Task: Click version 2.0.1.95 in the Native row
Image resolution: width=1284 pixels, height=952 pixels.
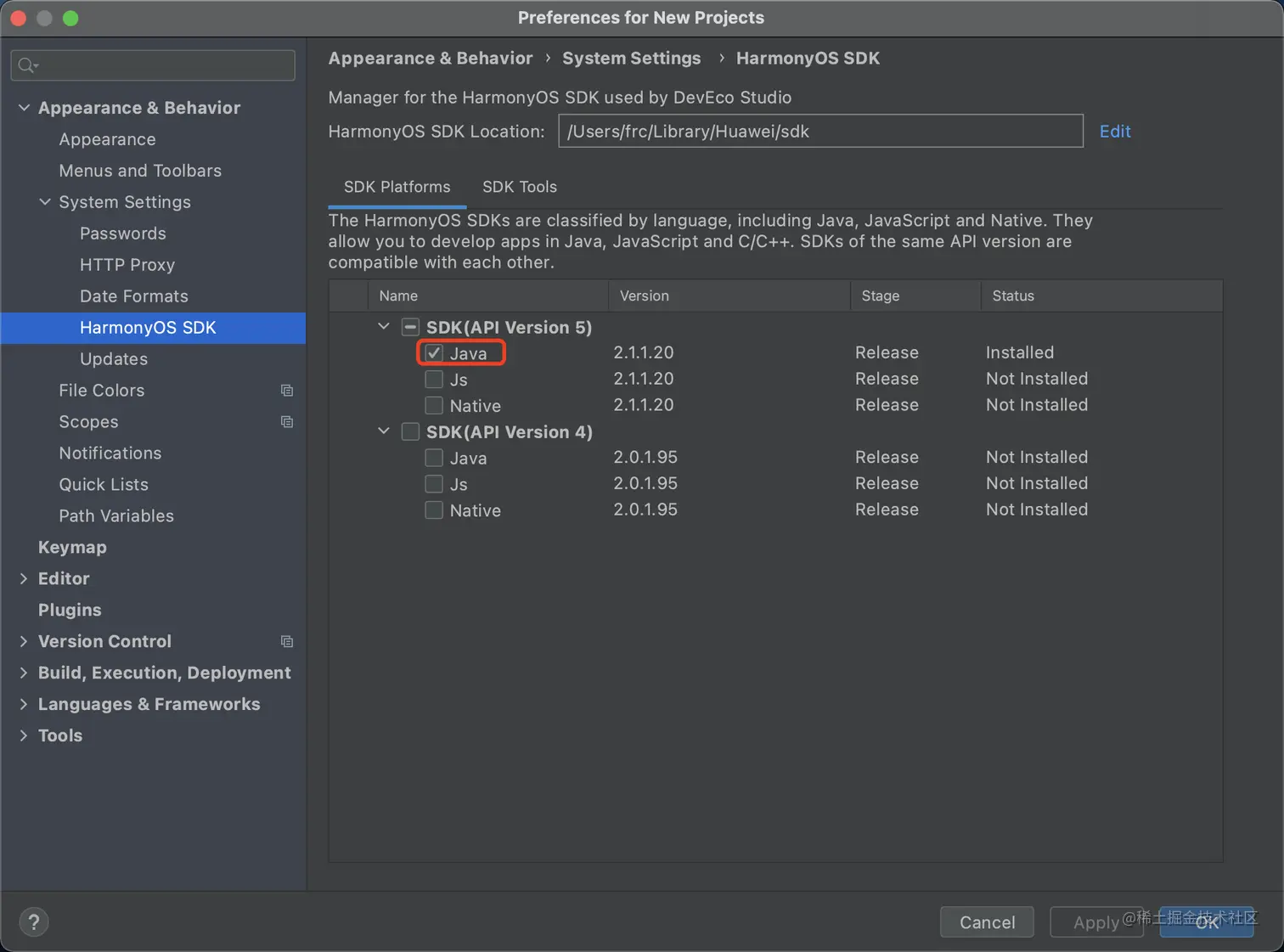Action: (645, 510)
